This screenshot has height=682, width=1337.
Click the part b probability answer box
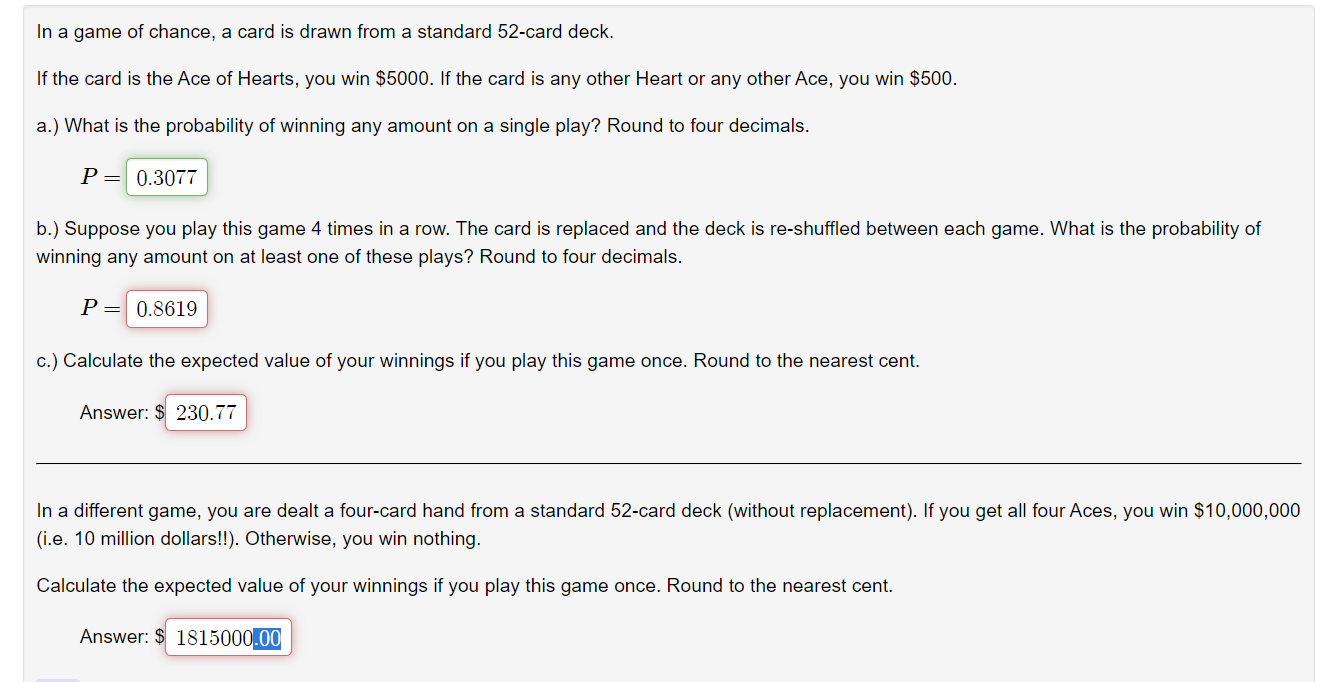pyautogui.click(x=166, y=308)
